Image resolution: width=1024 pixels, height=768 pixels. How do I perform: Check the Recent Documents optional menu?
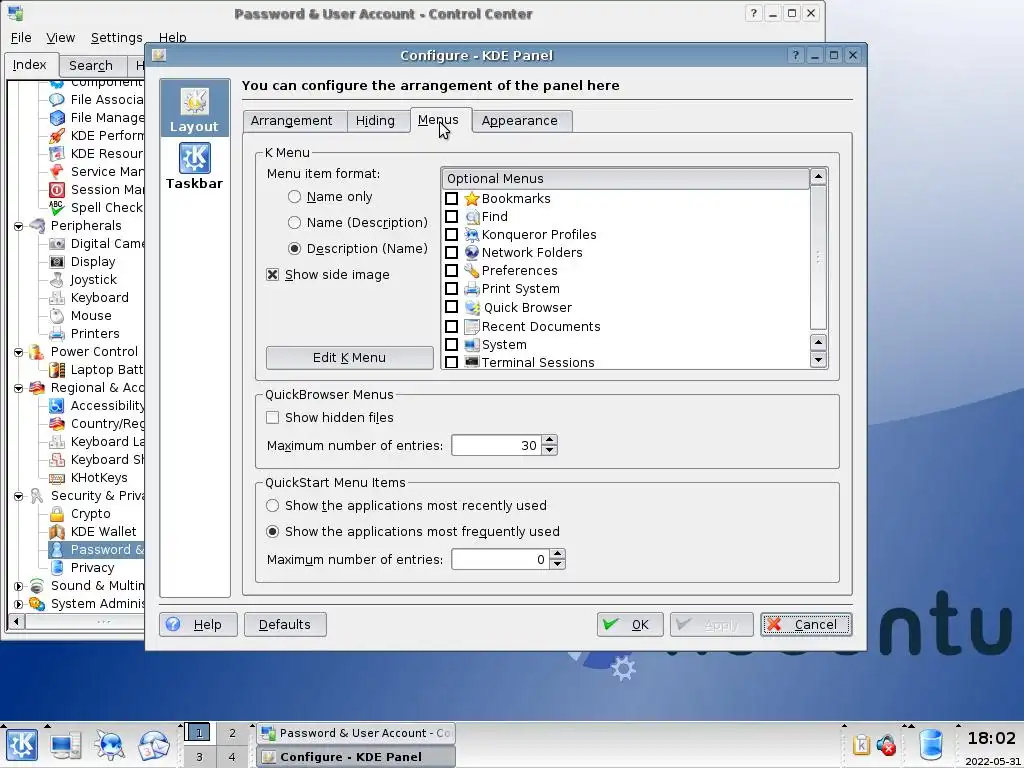[451, 327]
